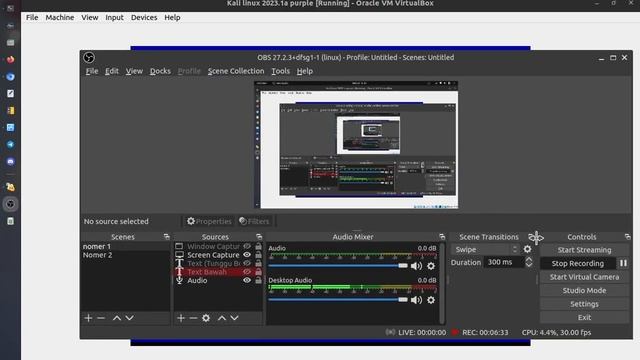Adjust the Audio volume slider
Screen dimensions: 640x360
[x=338, y=266]
